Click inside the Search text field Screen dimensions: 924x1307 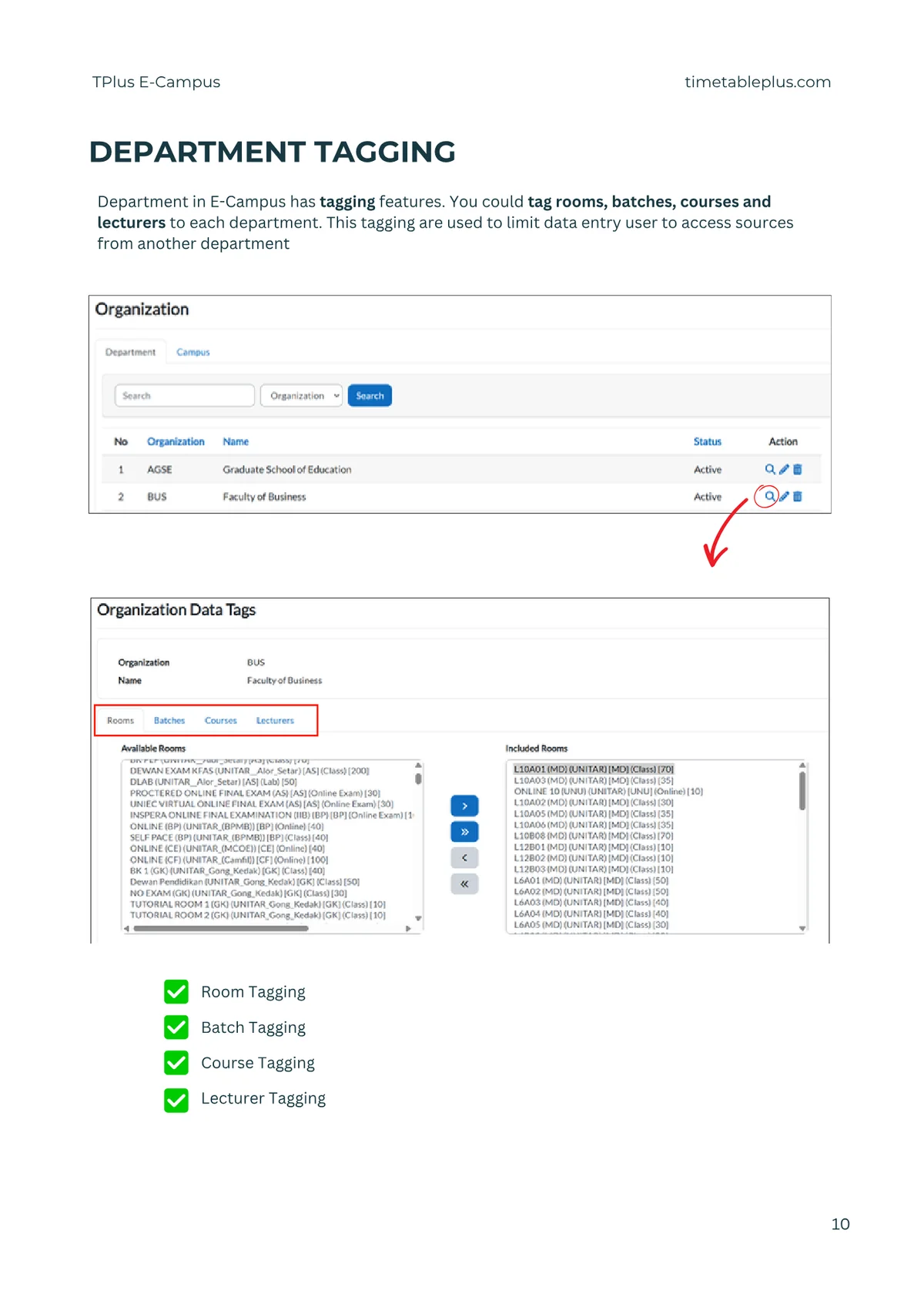[185, 395]
